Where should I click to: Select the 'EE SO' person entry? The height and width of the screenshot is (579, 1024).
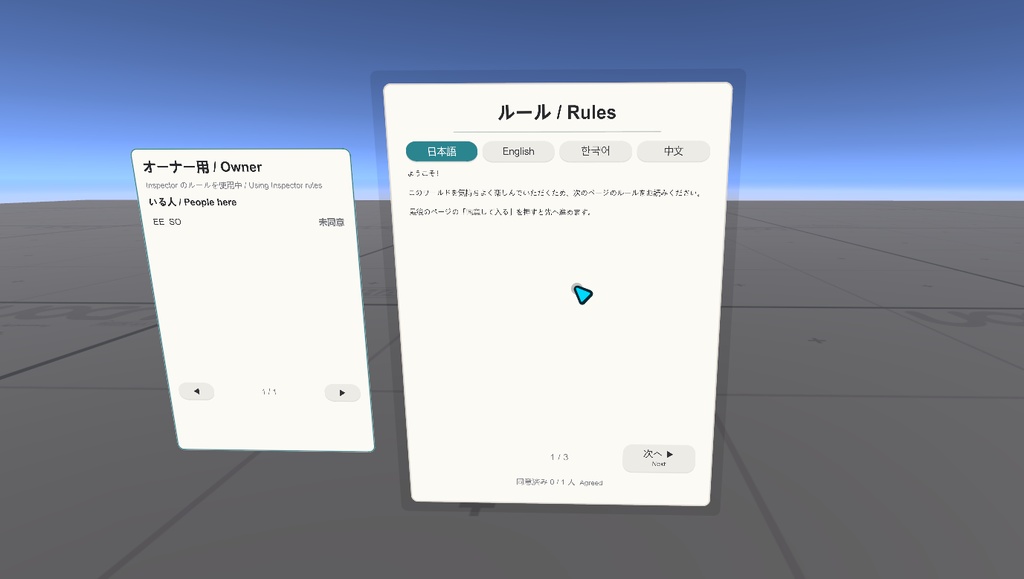(167, 222)
